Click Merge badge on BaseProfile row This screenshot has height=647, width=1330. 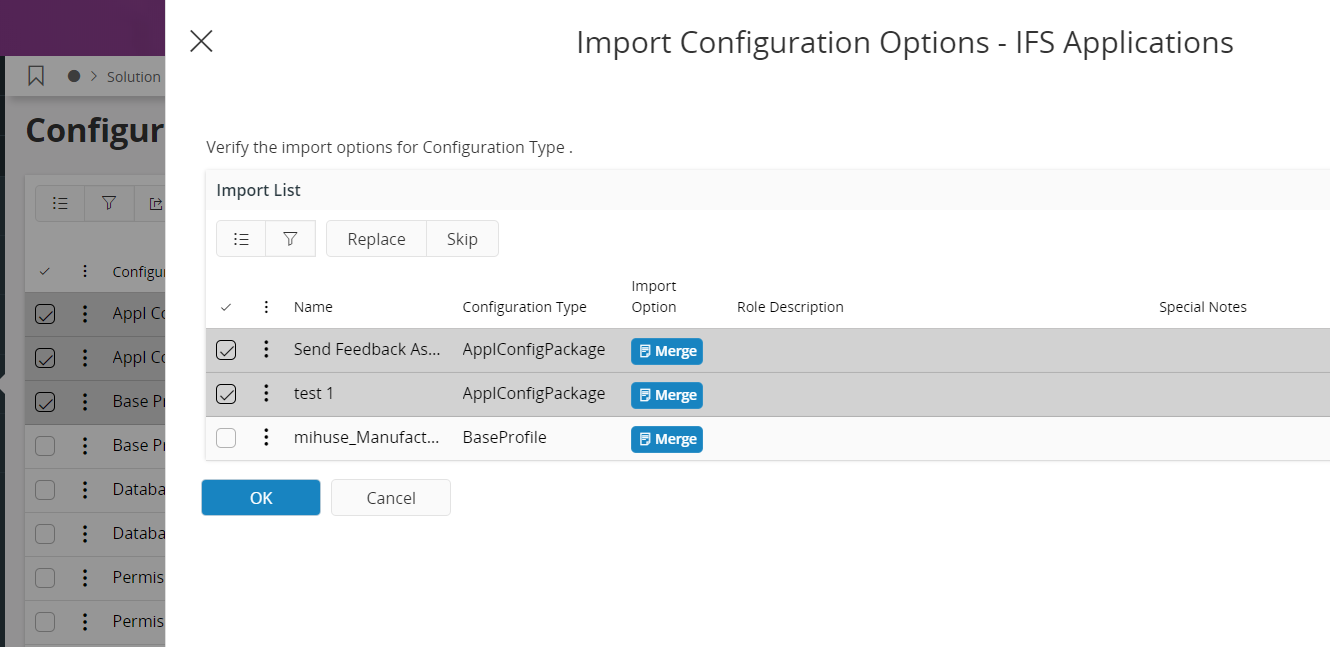coord(666,439)
